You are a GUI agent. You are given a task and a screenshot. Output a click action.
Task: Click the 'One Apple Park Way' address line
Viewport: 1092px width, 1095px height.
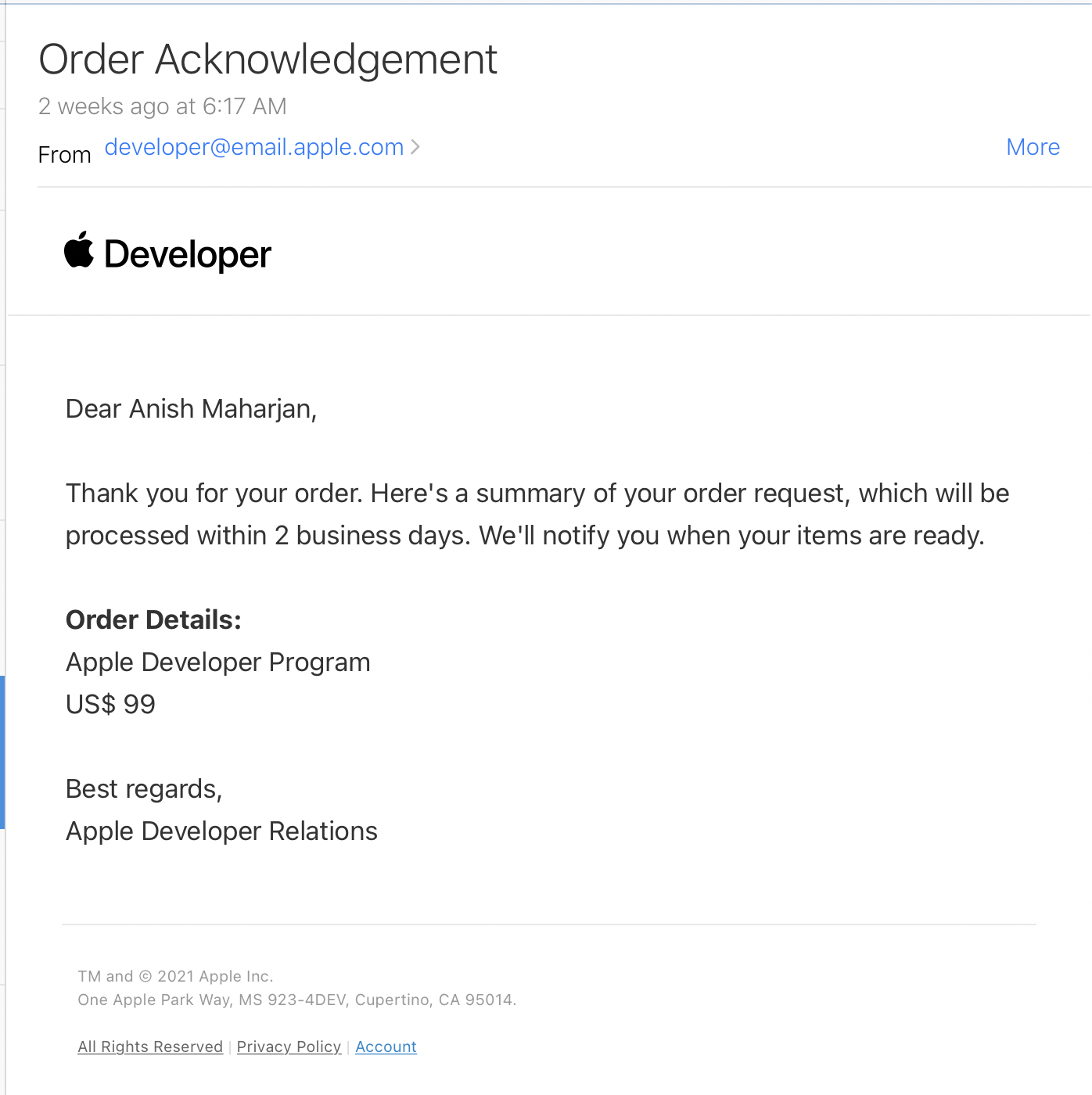tap(297, 1000)
